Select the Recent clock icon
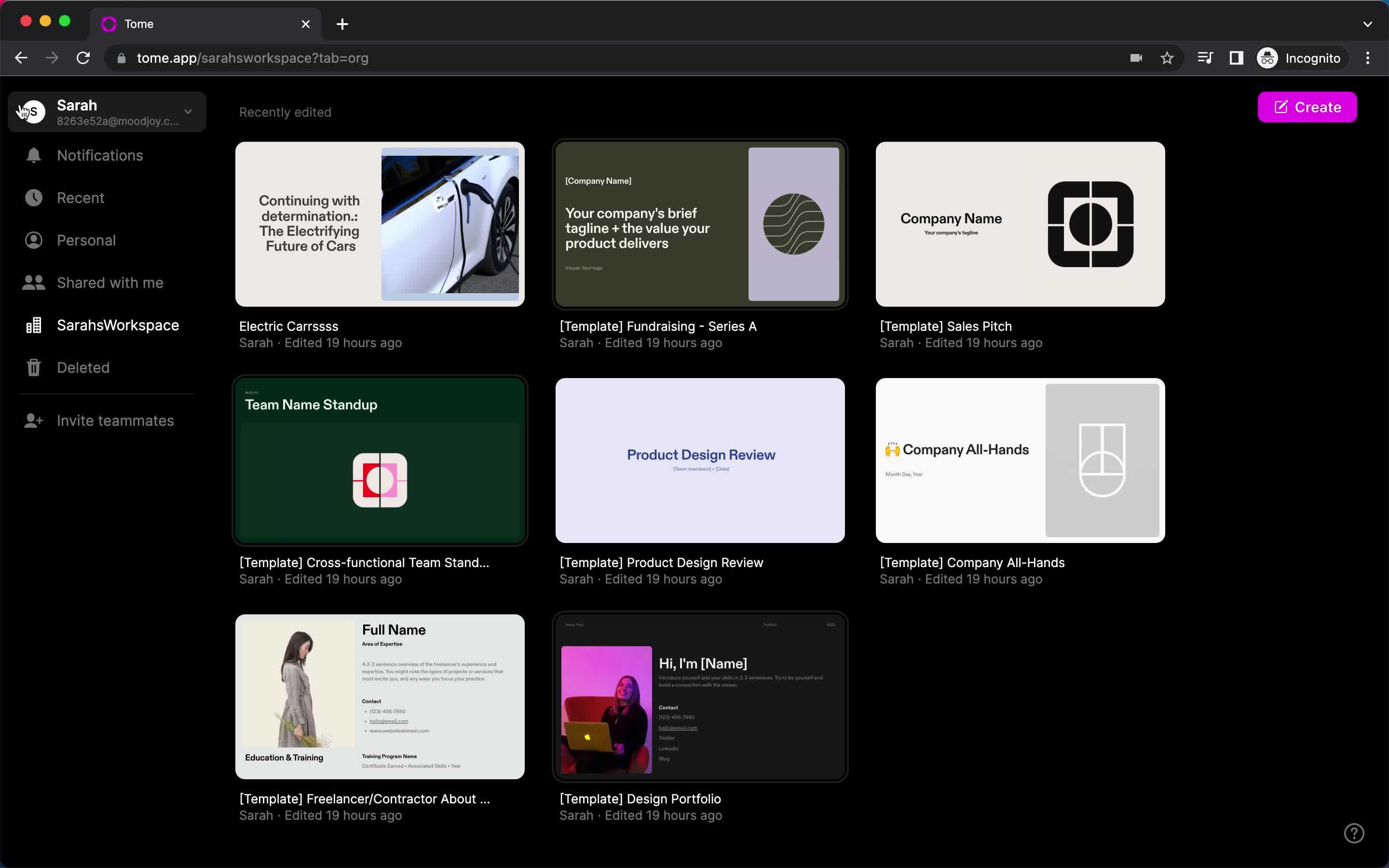The image size is (1389, 868). (x=32, y=197)
